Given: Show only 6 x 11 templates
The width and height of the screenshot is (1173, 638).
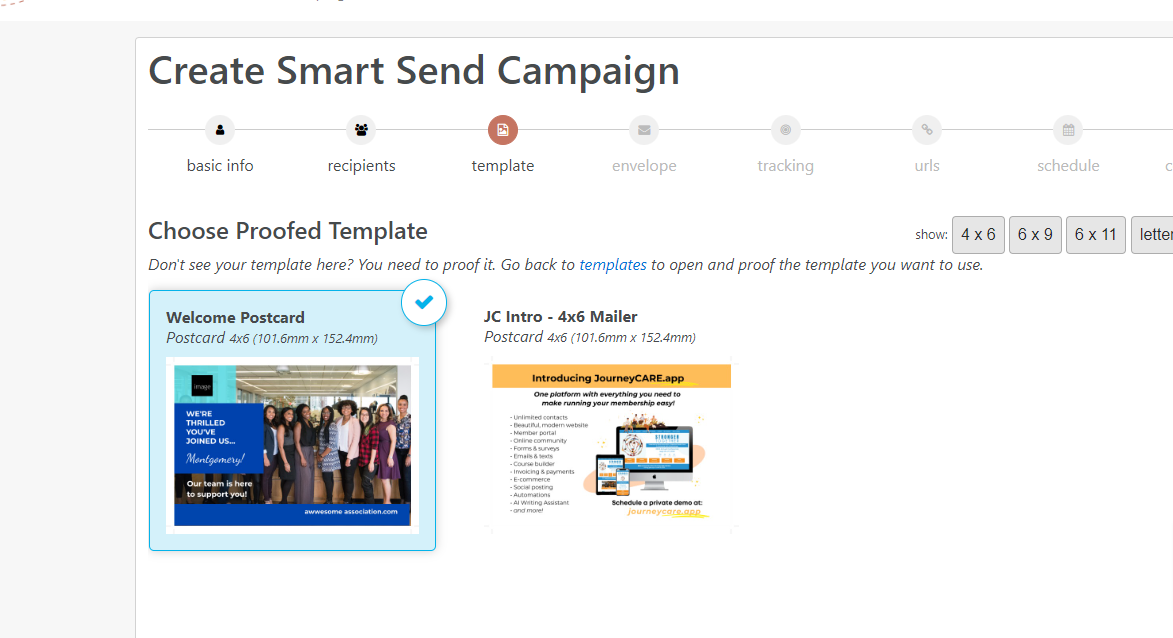Looking at the screenshot, I should [x=1096, y=235].
